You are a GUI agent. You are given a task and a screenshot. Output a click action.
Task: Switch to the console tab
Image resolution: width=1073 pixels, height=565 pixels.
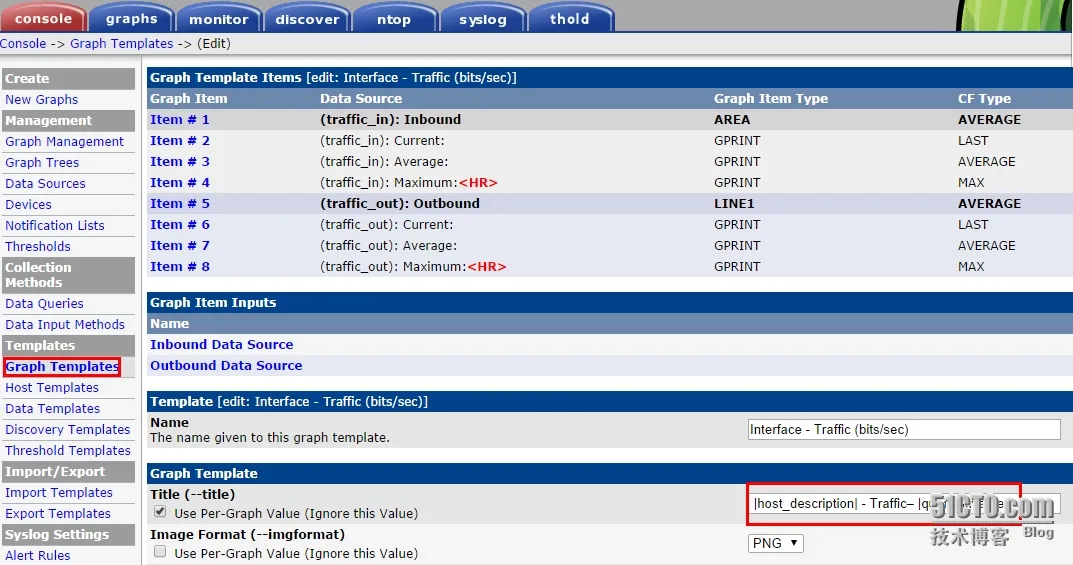[43, 18]
